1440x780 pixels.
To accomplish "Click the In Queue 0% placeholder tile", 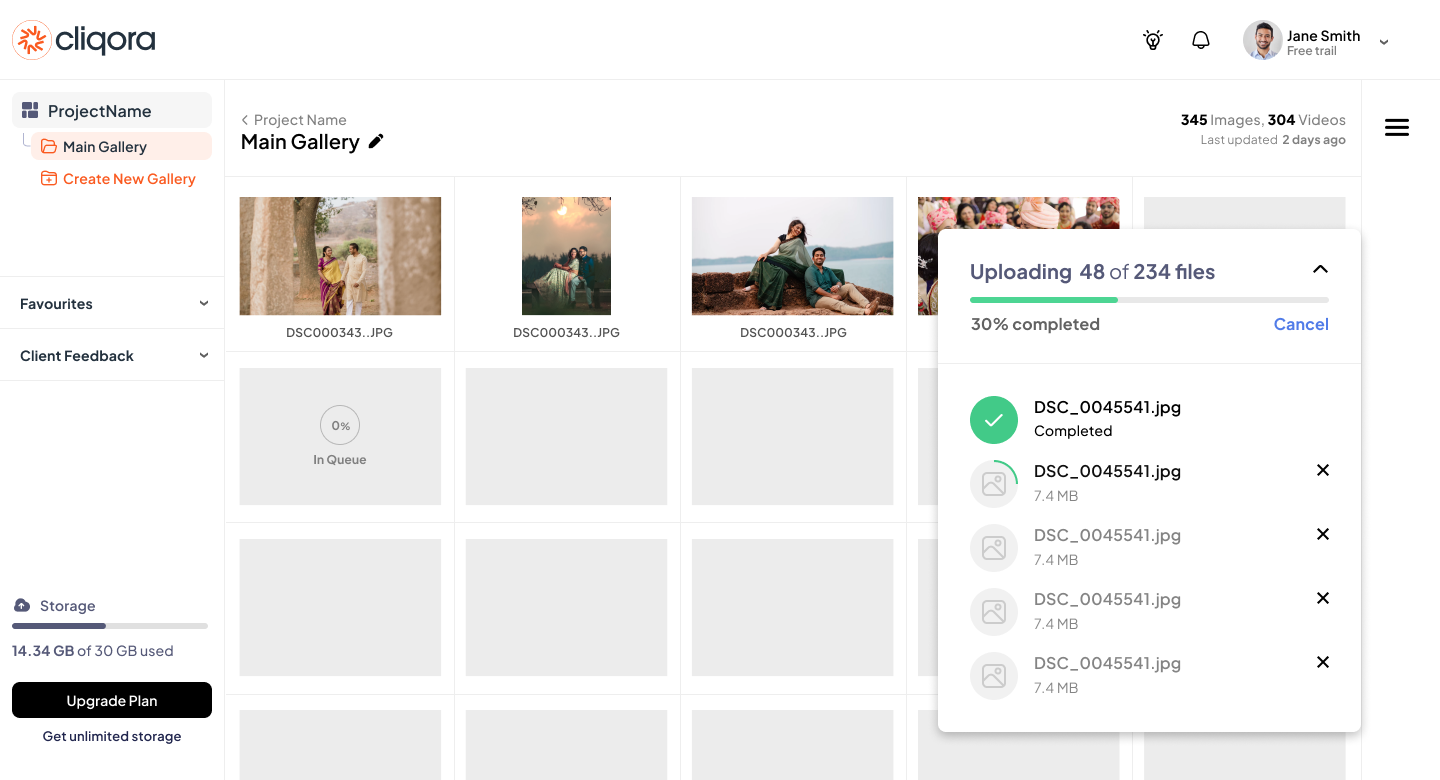I will 340,436.
